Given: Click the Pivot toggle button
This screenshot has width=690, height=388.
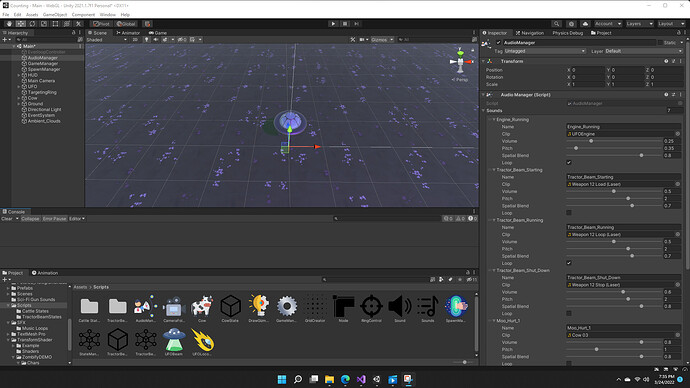Looking at the screenshot, I should point(101,24).
